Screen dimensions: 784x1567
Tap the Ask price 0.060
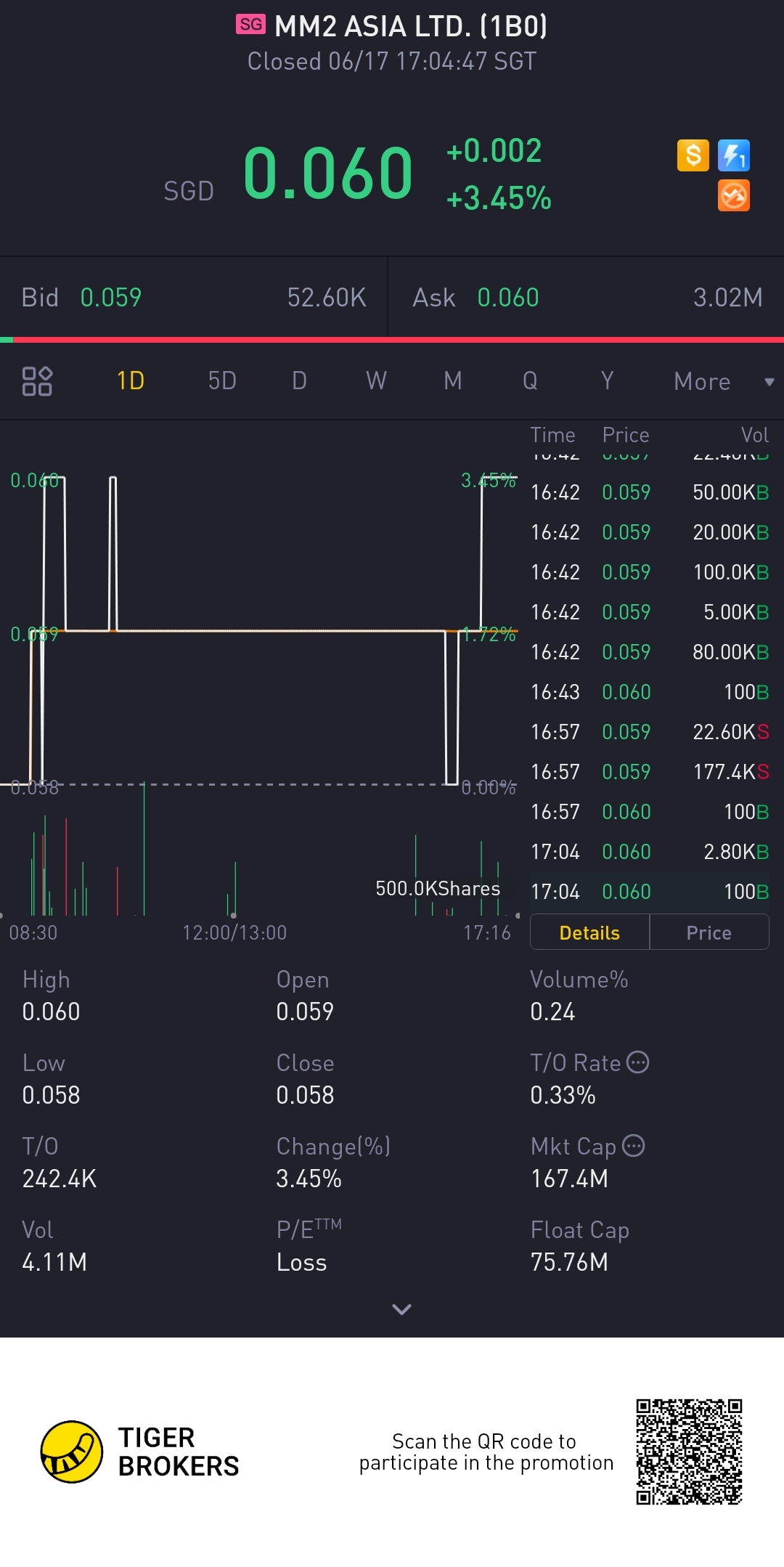(x=508, y=298)
